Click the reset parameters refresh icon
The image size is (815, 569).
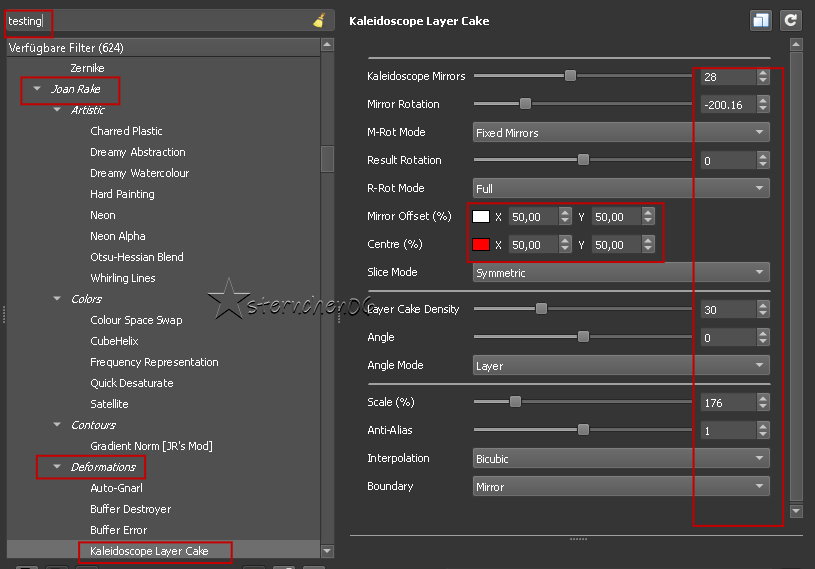coord(791,20)
